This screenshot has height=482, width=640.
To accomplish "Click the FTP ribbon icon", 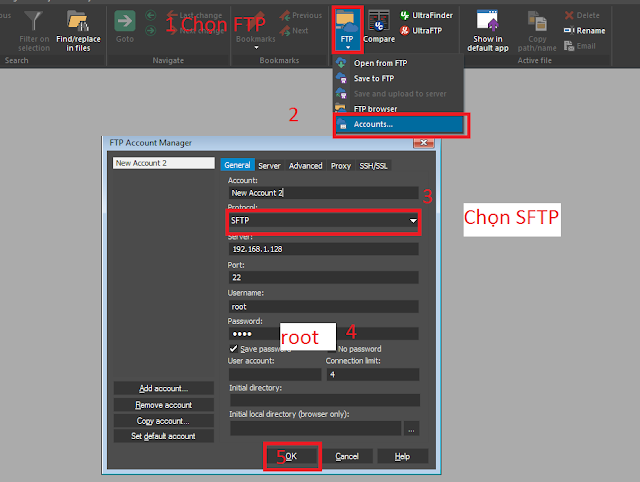I will [347, 23].
